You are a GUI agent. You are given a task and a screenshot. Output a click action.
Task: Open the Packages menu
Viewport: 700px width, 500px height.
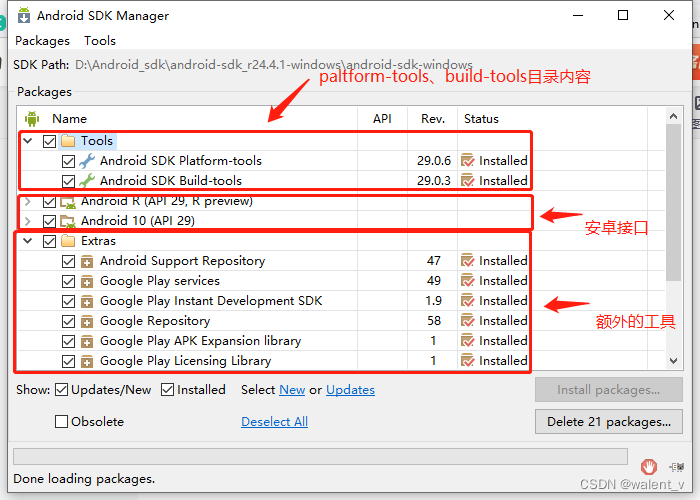(x=42, y=41)
